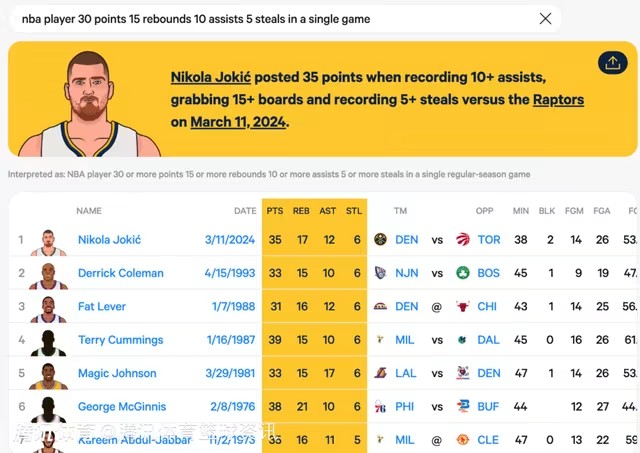Click the Lakers logo beside LAL
The width and height of the screenshot is (640, 453).
click(x=380, y=373)
